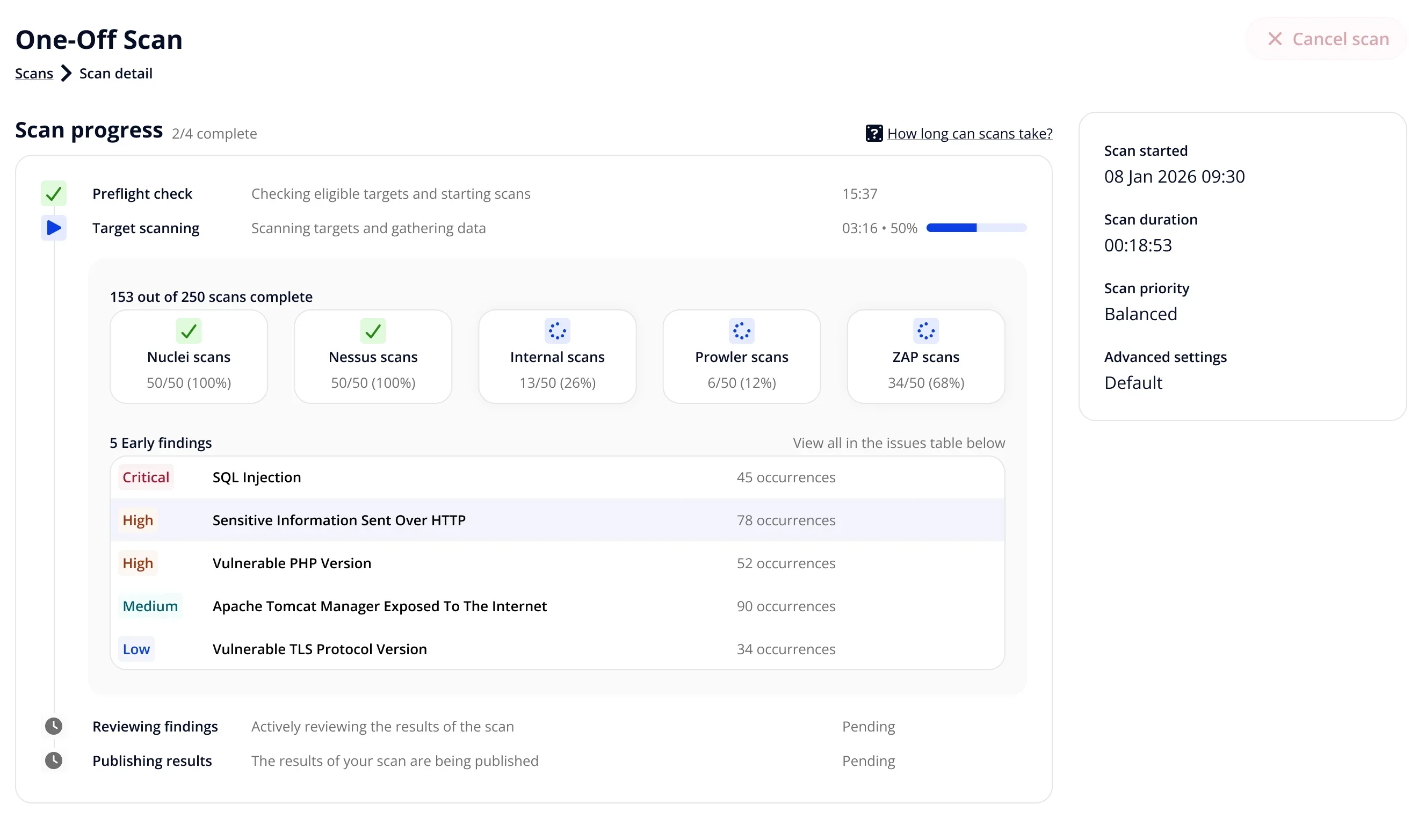Click the Nuclei scans checkmark icon
Screen dimensions: 1418x840
(189, 332)
